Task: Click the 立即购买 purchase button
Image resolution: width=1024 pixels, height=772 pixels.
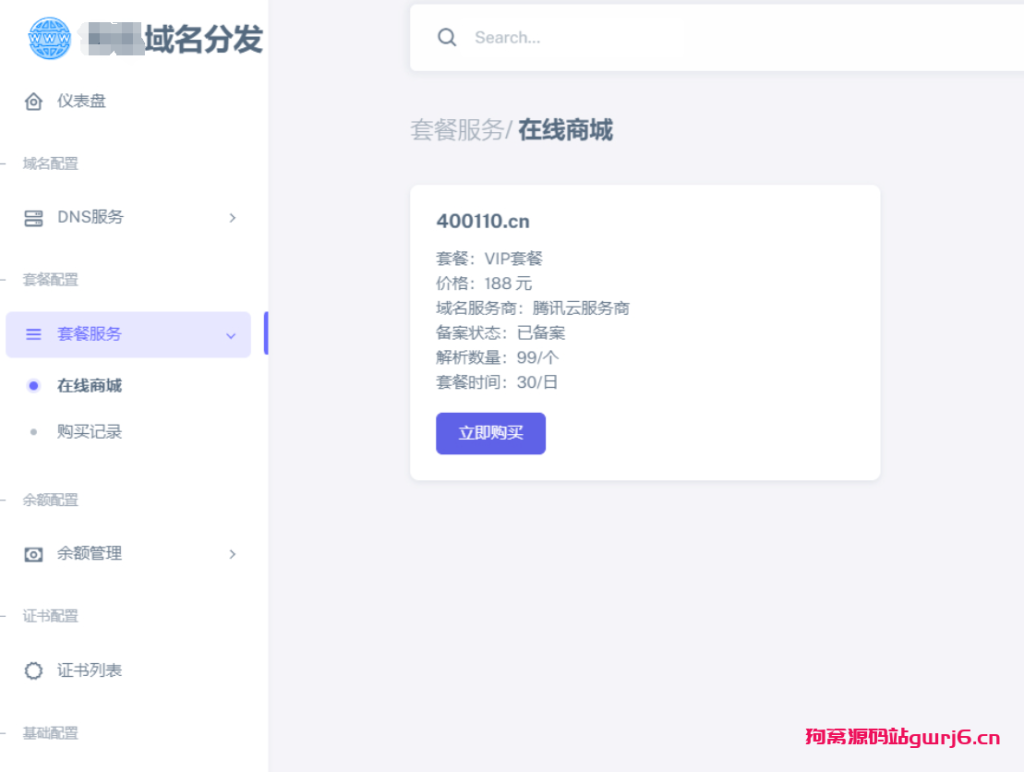Action: click(x=491, y=433)
